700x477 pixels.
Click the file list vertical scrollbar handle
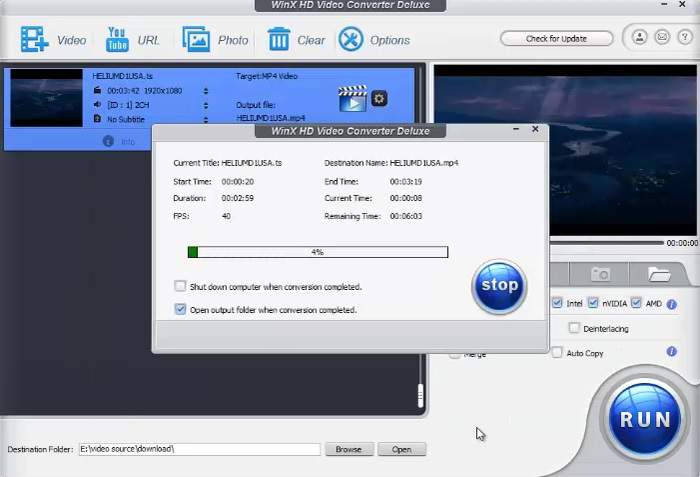420,395
